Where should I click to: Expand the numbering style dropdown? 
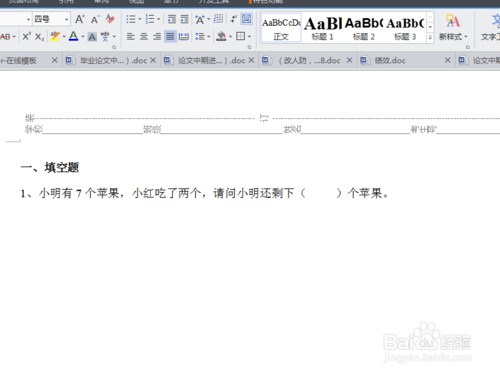tap(159, 19)
